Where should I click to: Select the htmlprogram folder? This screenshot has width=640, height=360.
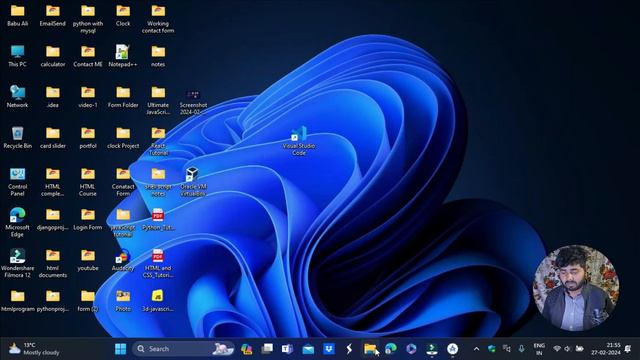pos(17,301)
